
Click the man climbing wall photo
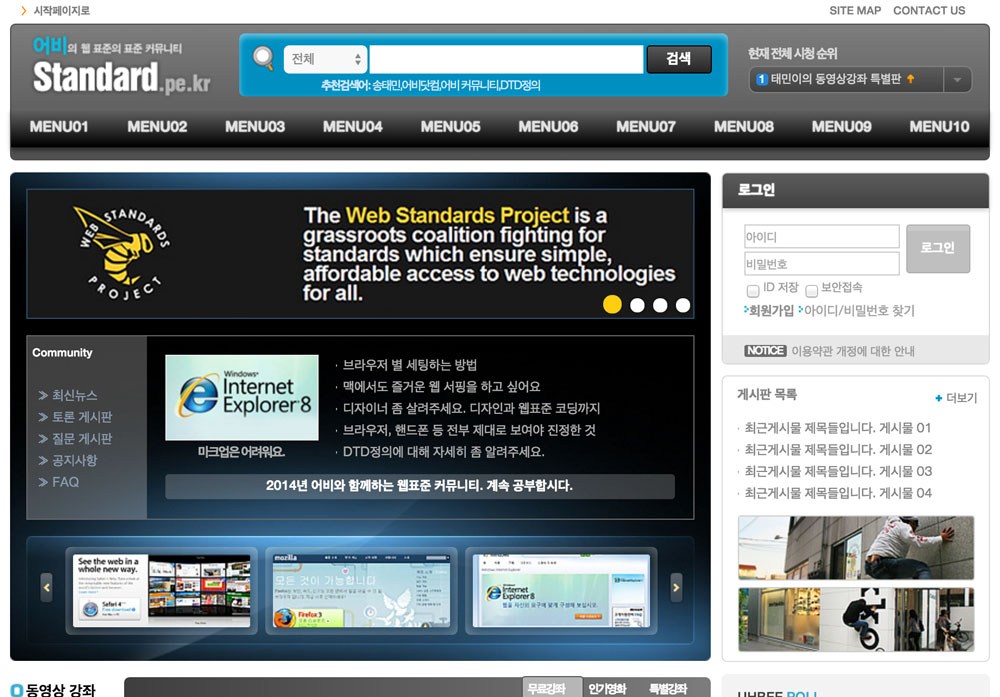pyautogui.click(x=856, y=547)
